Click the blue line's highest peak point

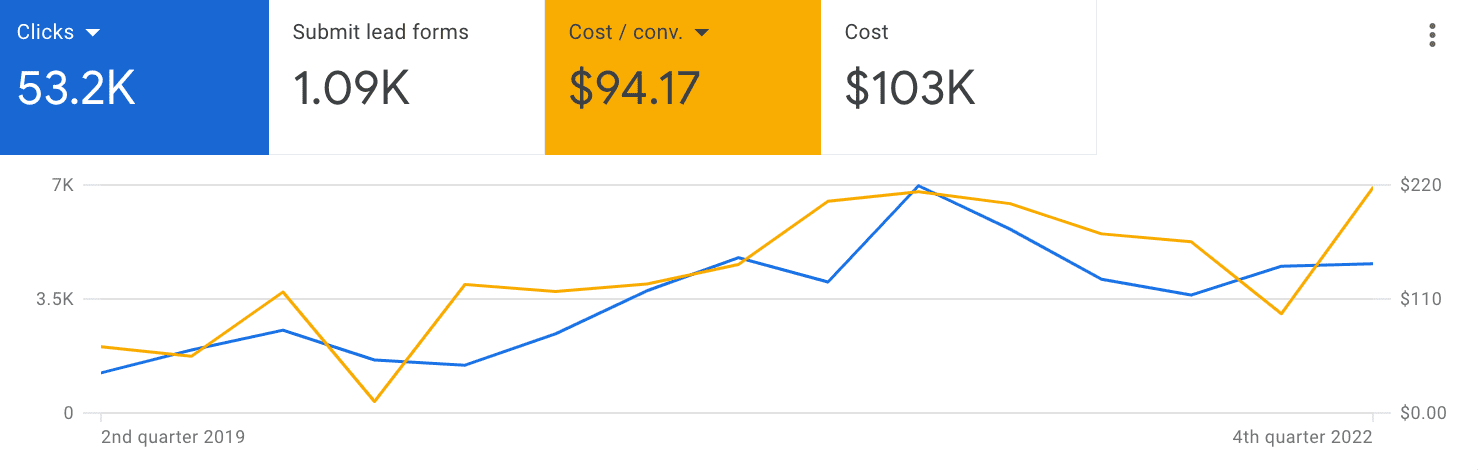pyautogui.click(x=918, y=186)
